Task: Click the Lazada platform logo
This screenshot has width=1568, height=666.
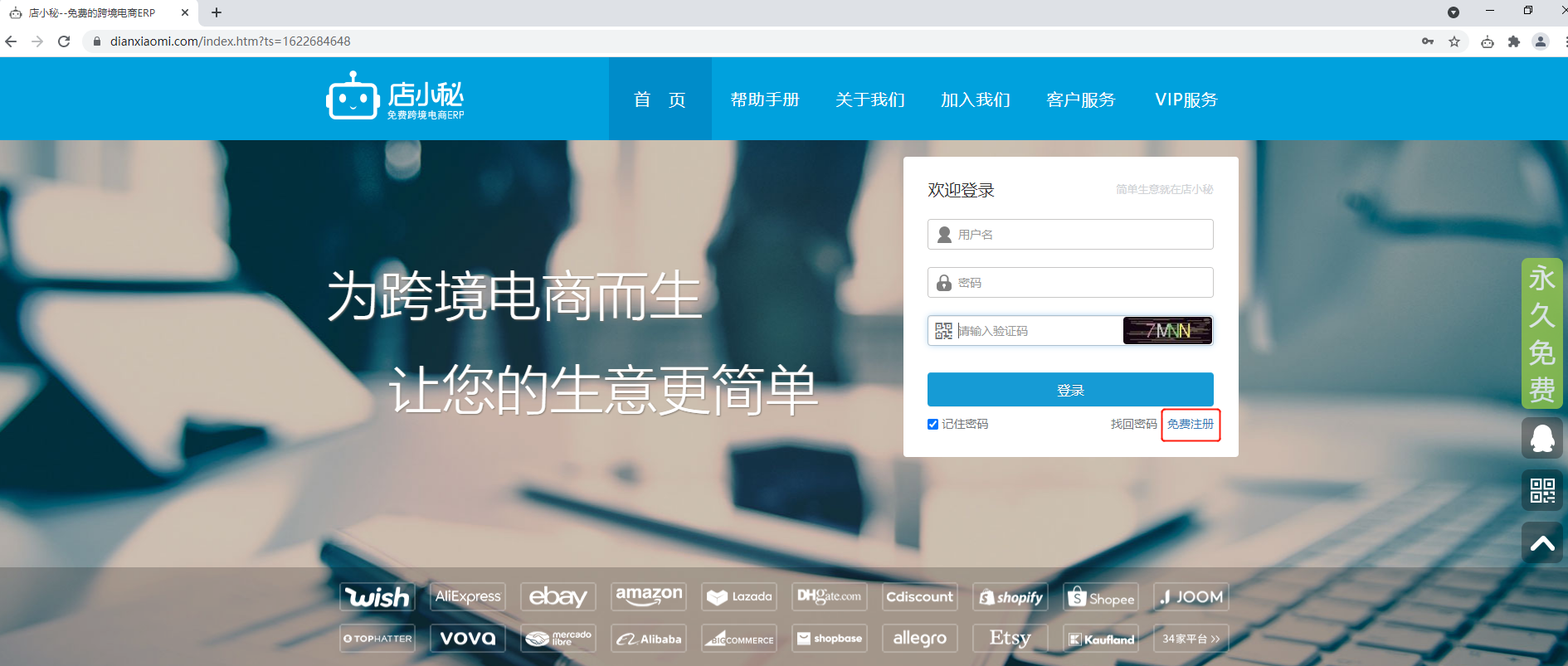Action: [739, 596]
